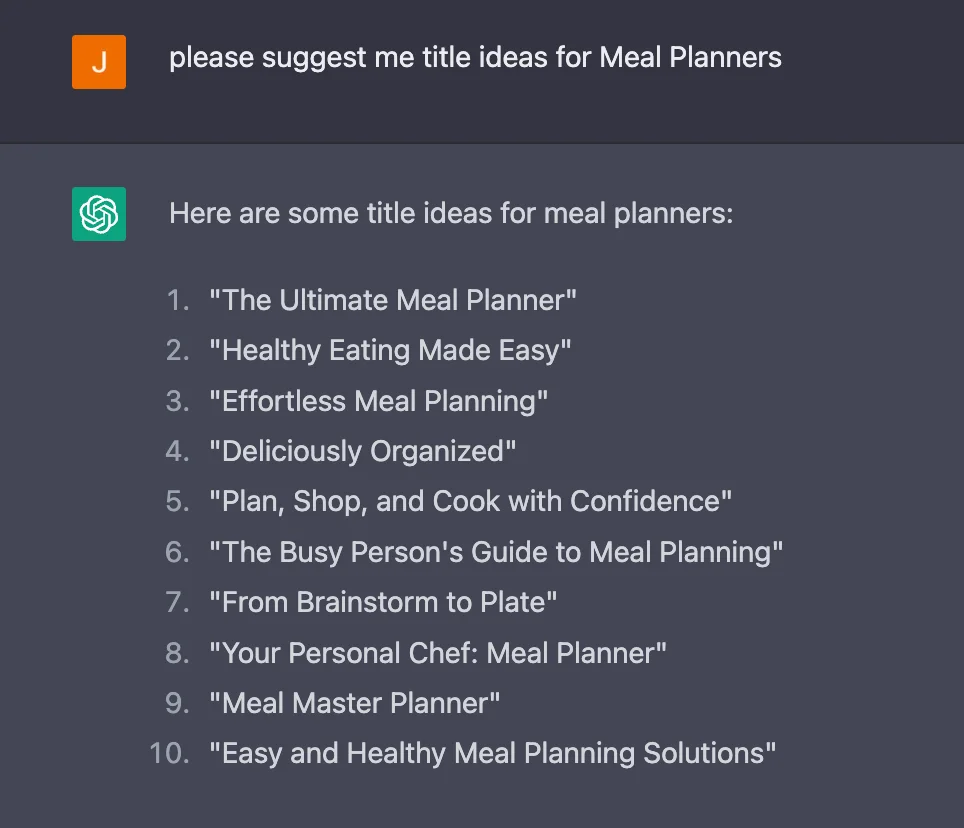
Task: Click list number 3 marker
Action: click(178, 401)
